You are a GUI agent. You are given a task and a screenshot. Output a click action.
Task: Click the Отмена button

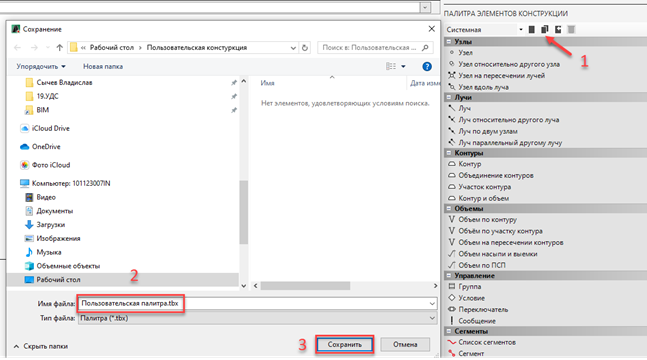coord(405,344)
